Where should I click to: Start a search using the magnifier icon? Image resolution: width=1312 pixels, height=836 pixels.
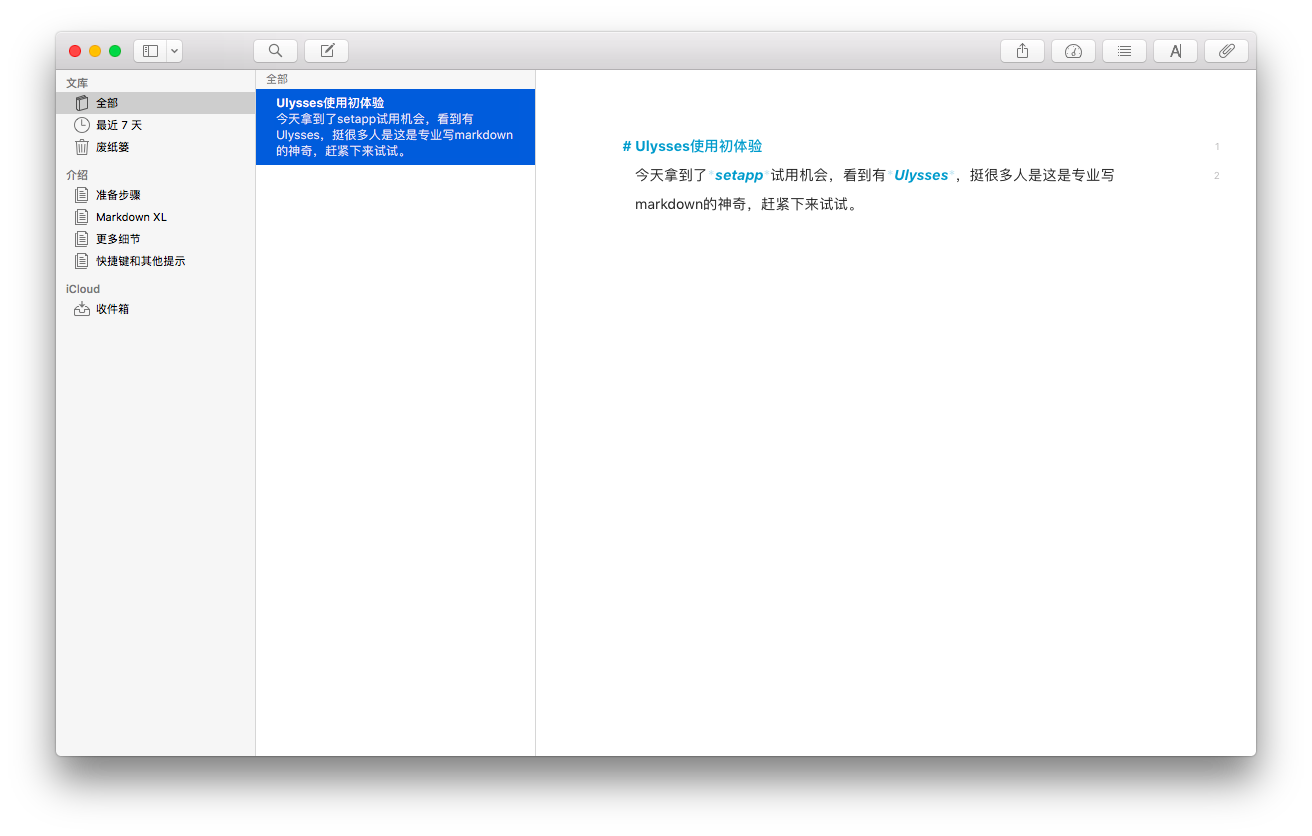275,50
